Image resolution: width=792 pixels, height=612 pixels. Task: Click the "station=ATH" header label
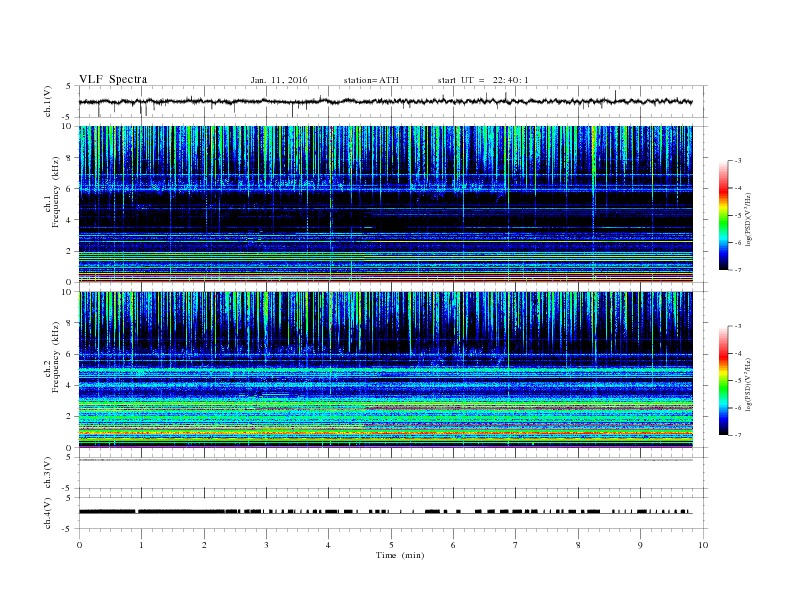tap(371, 80)
